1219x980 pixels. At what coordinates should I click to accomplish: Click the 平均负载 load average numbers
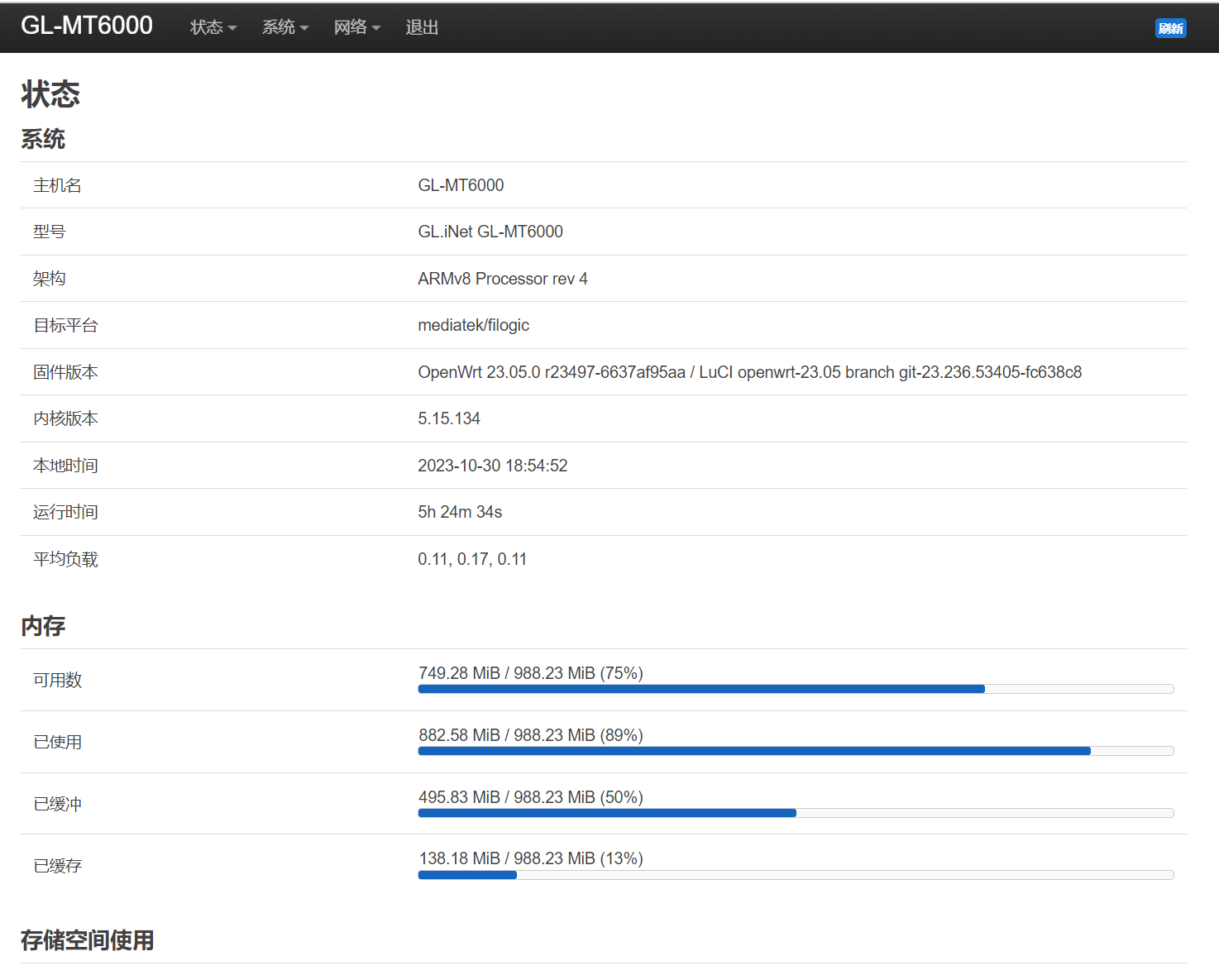click(471, 559)
